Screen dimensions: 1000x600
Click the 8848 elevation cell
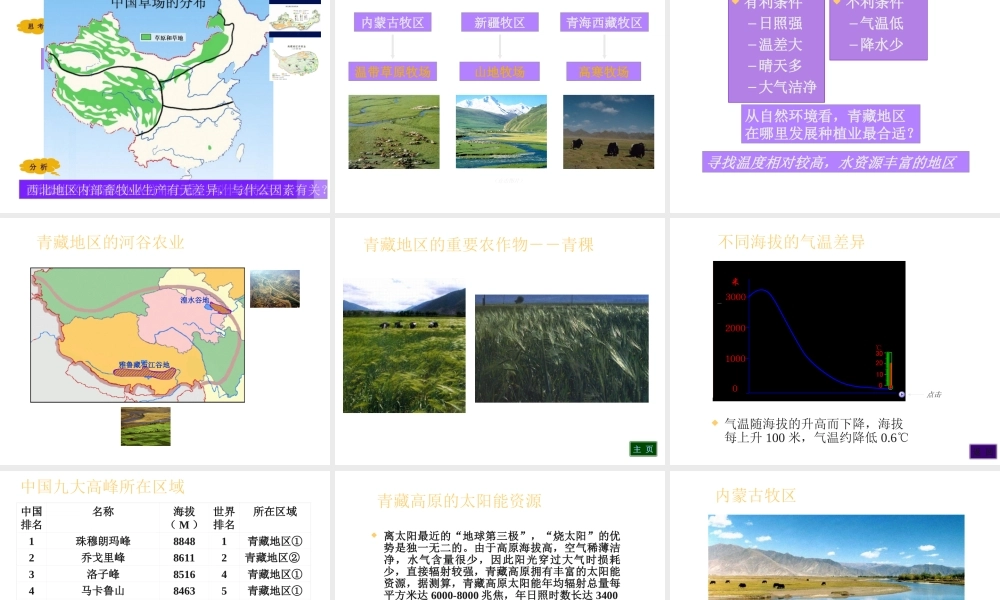[x=184, y=541]
